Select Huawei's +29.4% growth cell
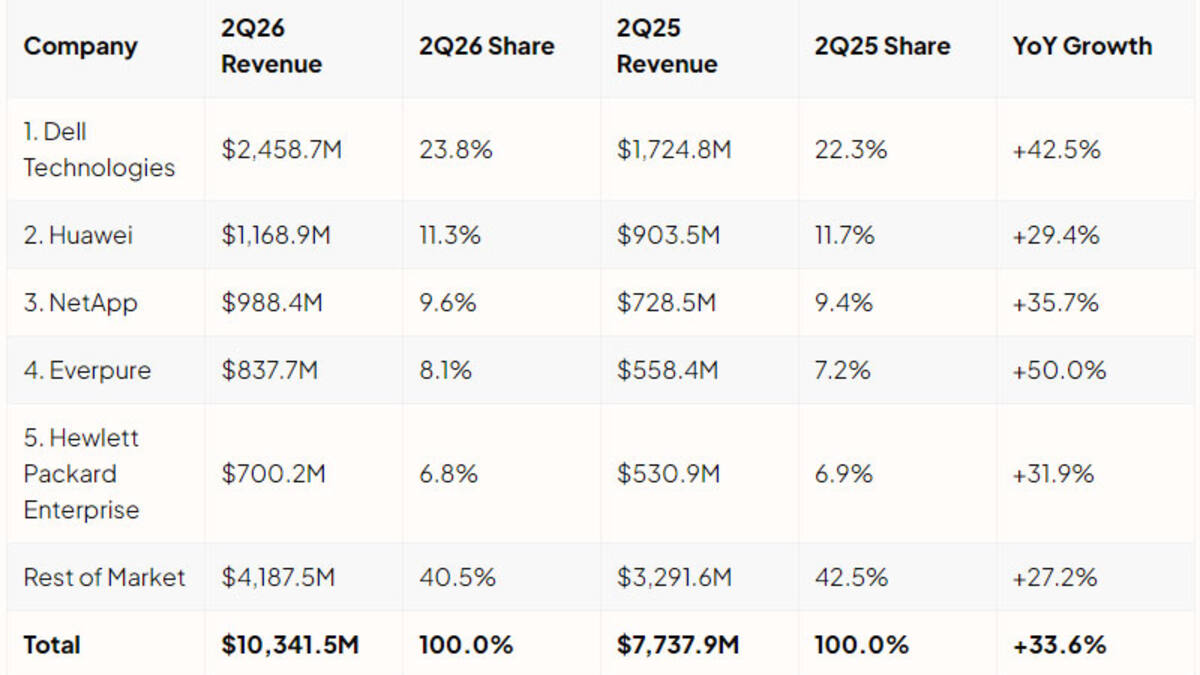This screenshot has height=675, width=1200. coord(1056,235)
